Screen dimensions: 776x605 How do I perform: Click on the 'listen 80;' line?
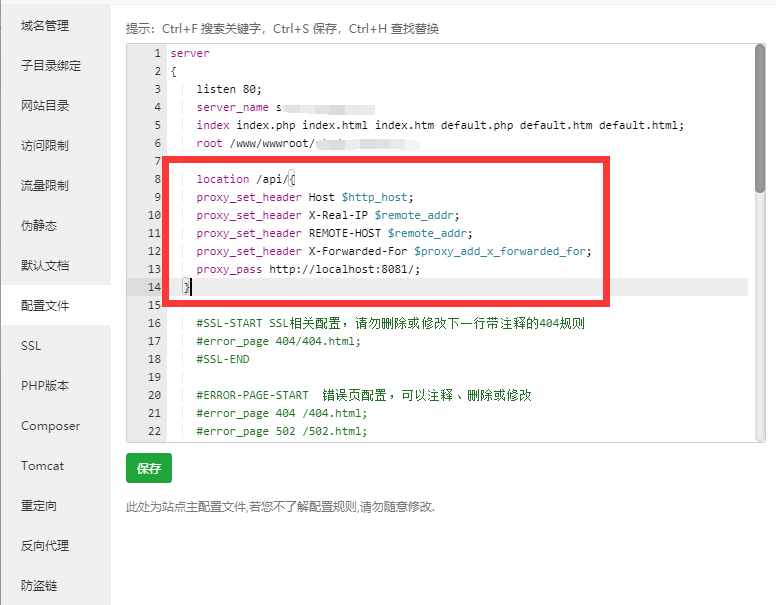[x=229, y=89]
